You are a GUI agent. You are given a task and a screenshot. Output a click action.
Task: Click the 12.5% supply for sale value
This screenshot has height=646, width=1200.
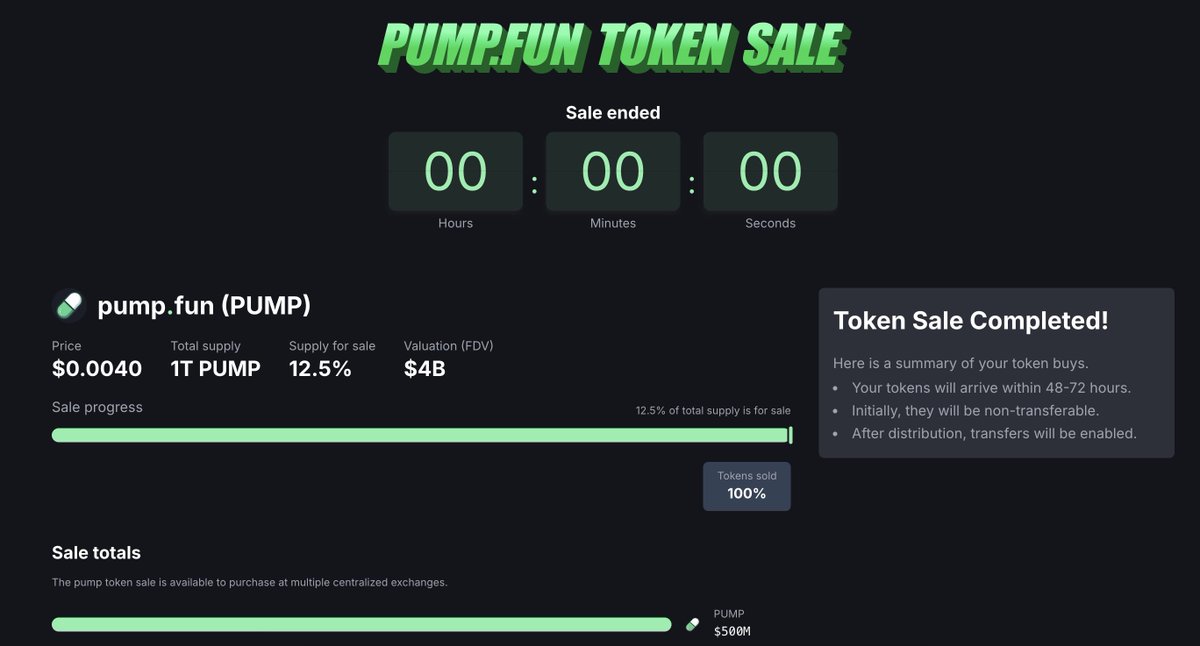coord(320,369)
